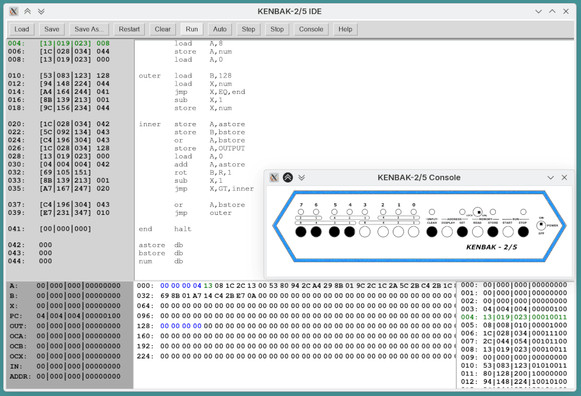Image resolution: width=581 pixels, height=396 pixels.
Task: Open the Console from the toolbar
Action: point(311,29)
